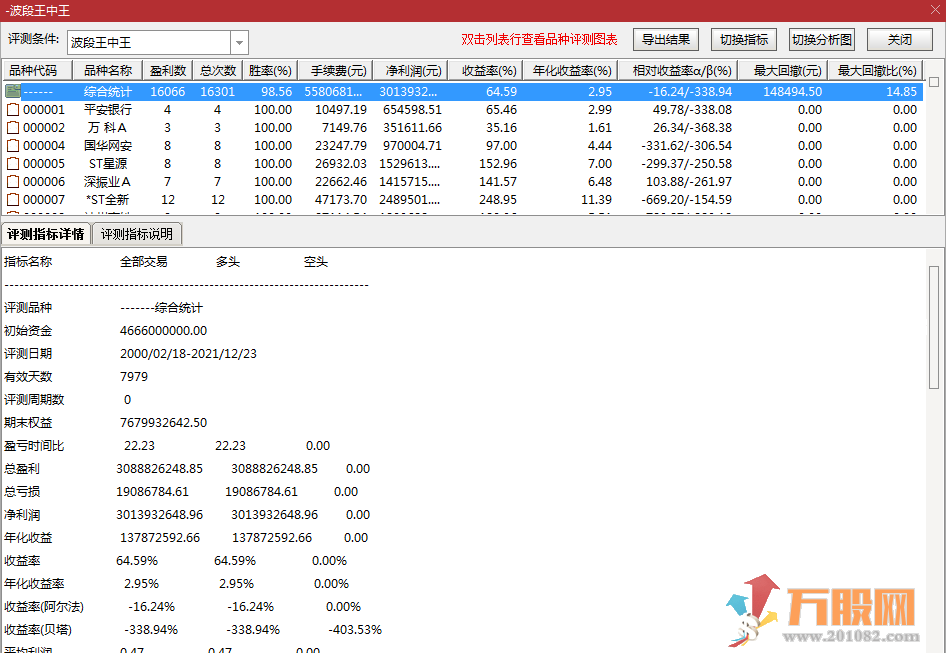Sort by 手续费(元) column header
Screen dimensions: 946x653
point(335,71)
